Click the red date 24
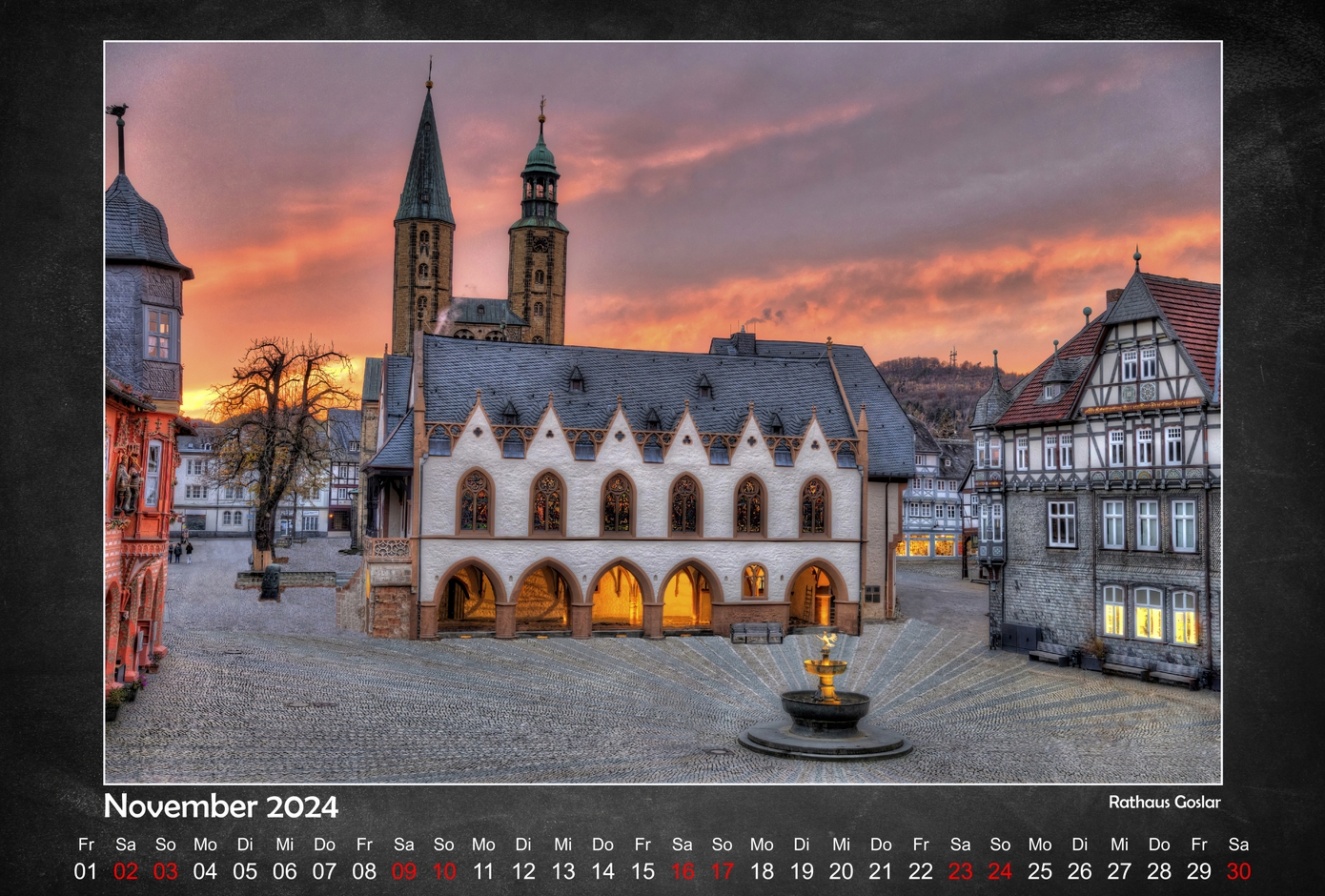1325x896 pixels. pos(1000,871)
